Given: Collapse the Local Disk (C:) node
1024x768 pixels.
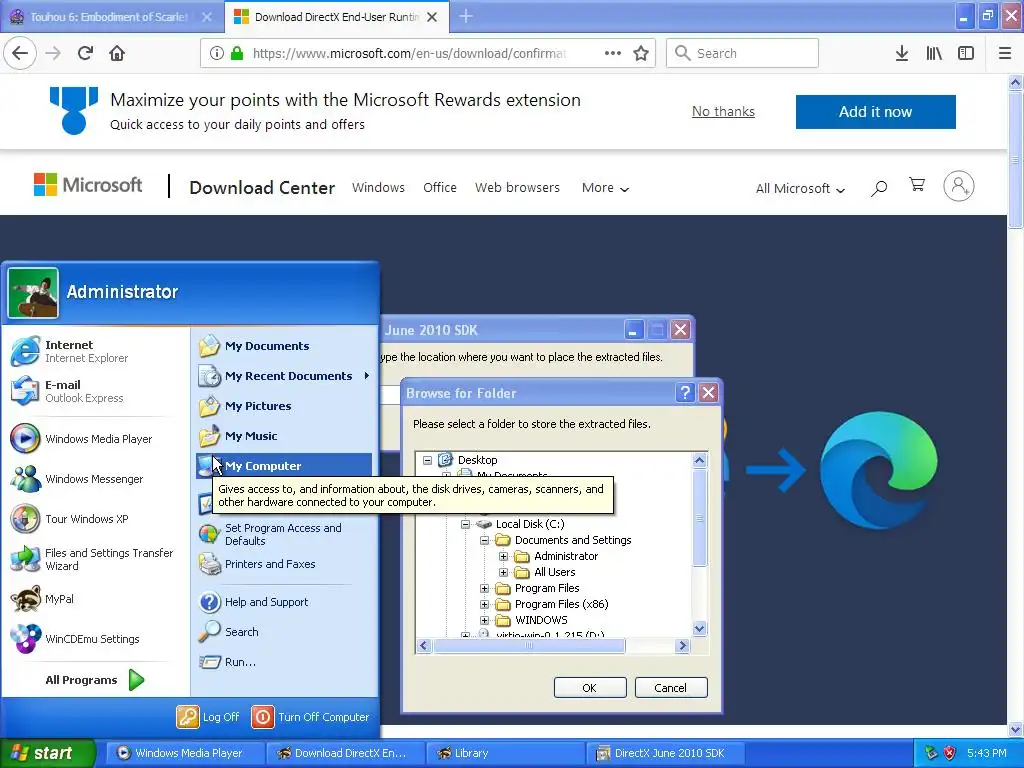Looking at the screenshot, I should coord(465,524).
